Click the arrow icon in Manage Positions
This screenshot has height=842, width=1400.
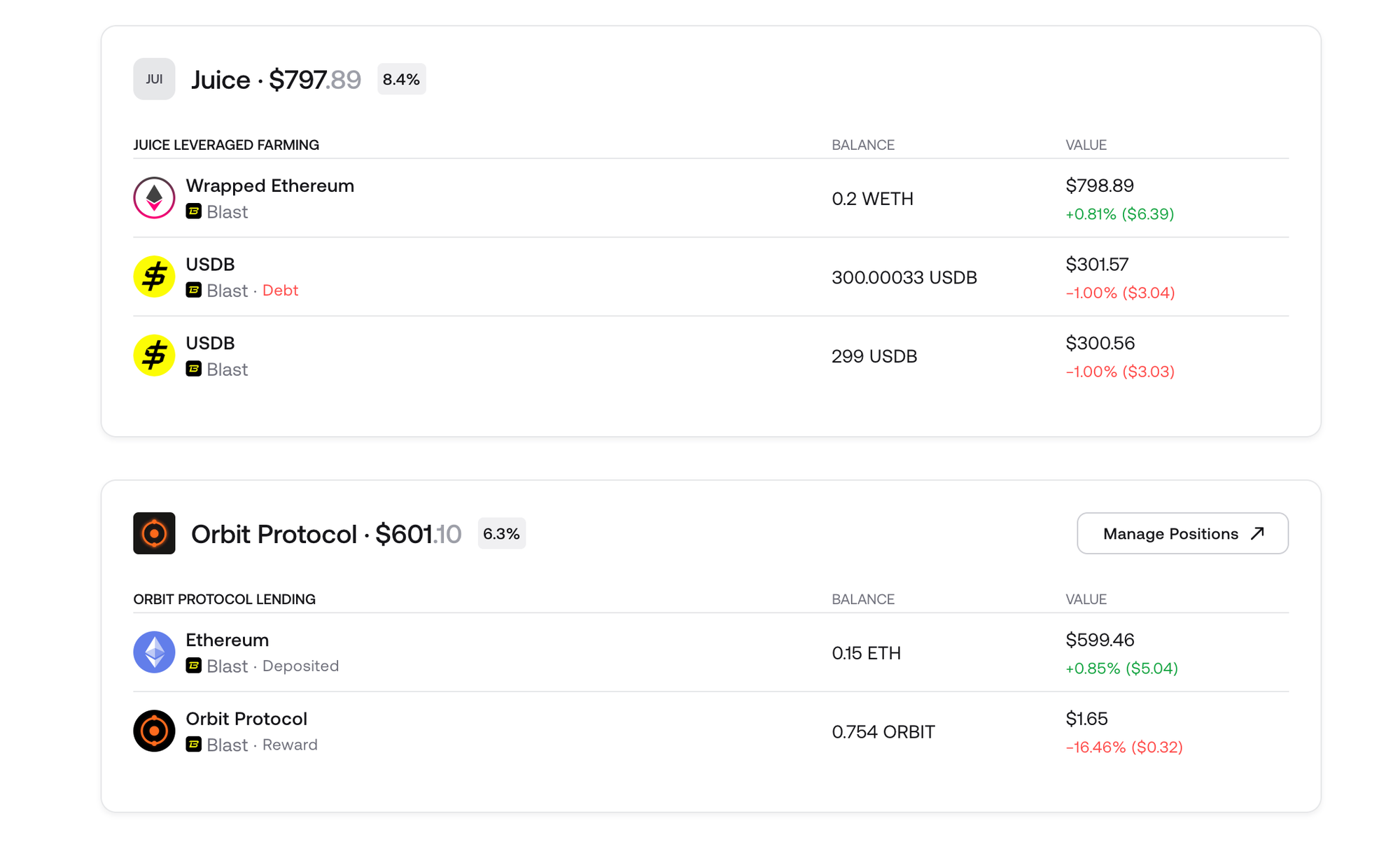1257,533
